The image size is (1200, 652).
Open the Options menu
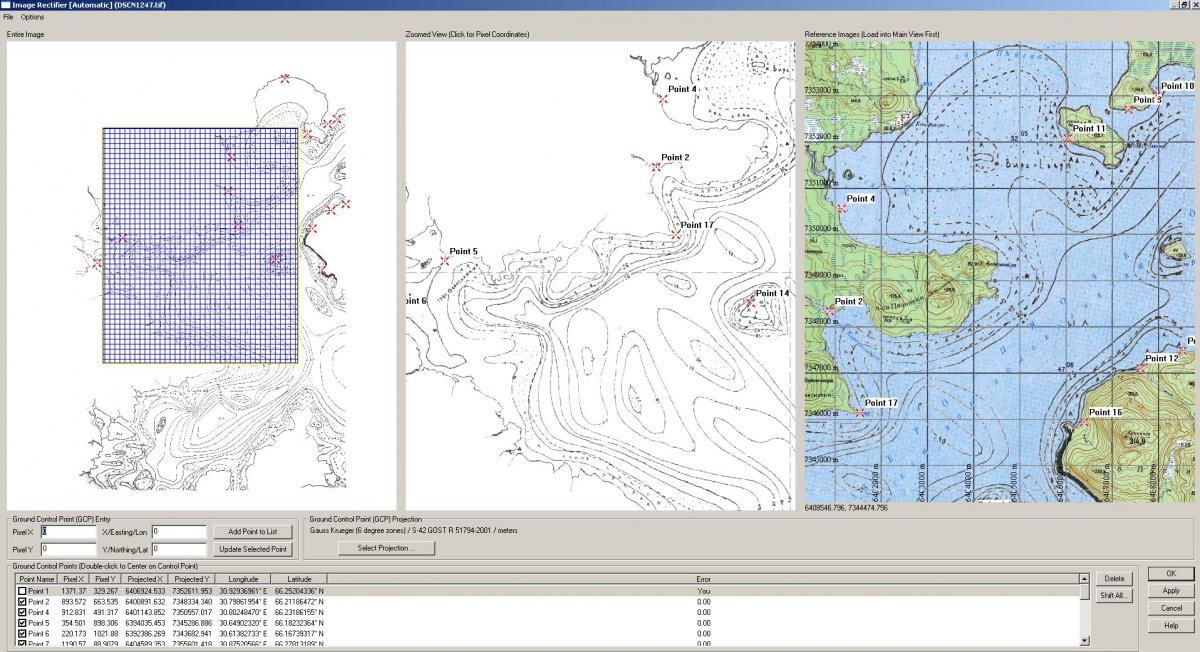pyautogui.click(x=32, y=17)
